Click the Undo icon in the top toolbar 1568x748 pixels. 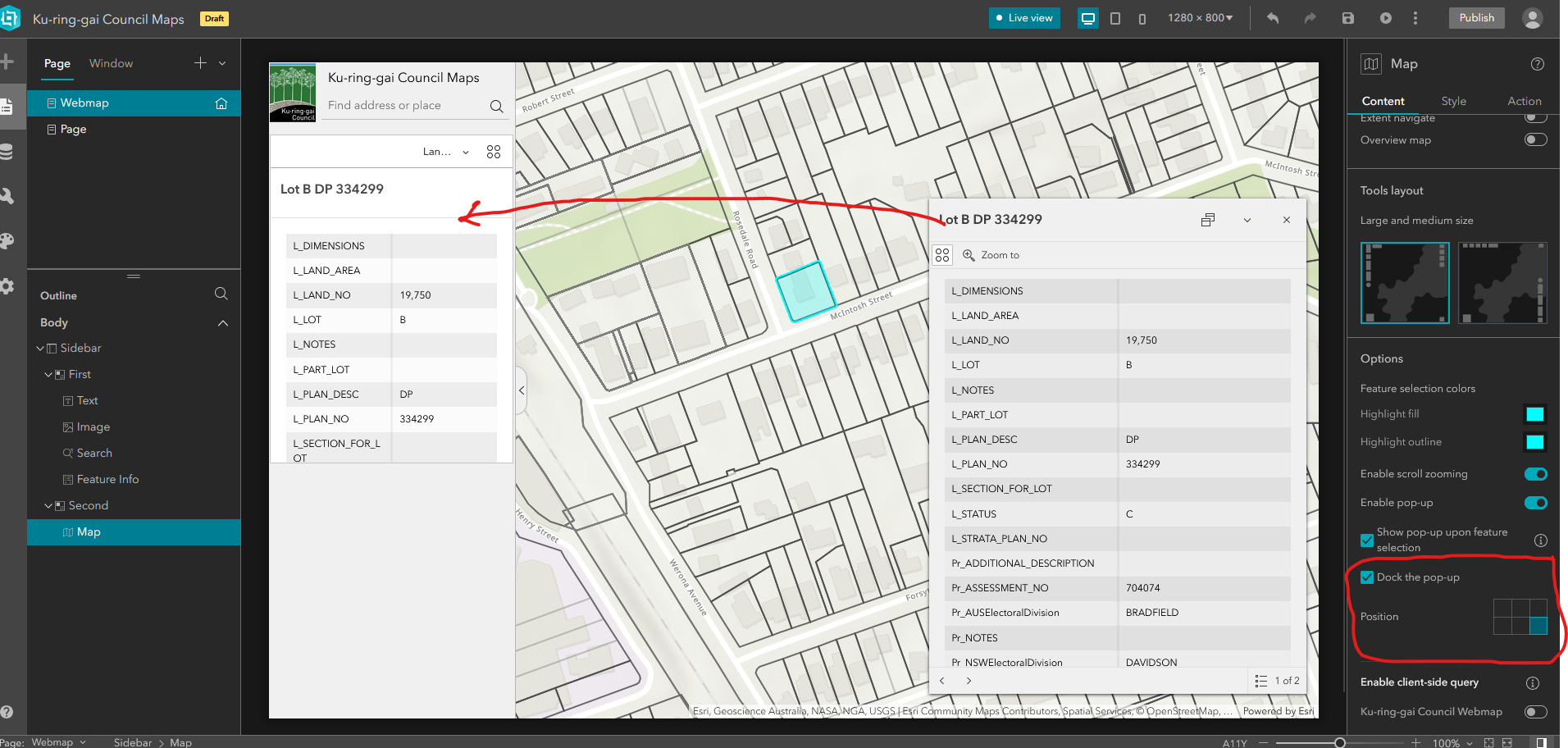pos(1272,17)
